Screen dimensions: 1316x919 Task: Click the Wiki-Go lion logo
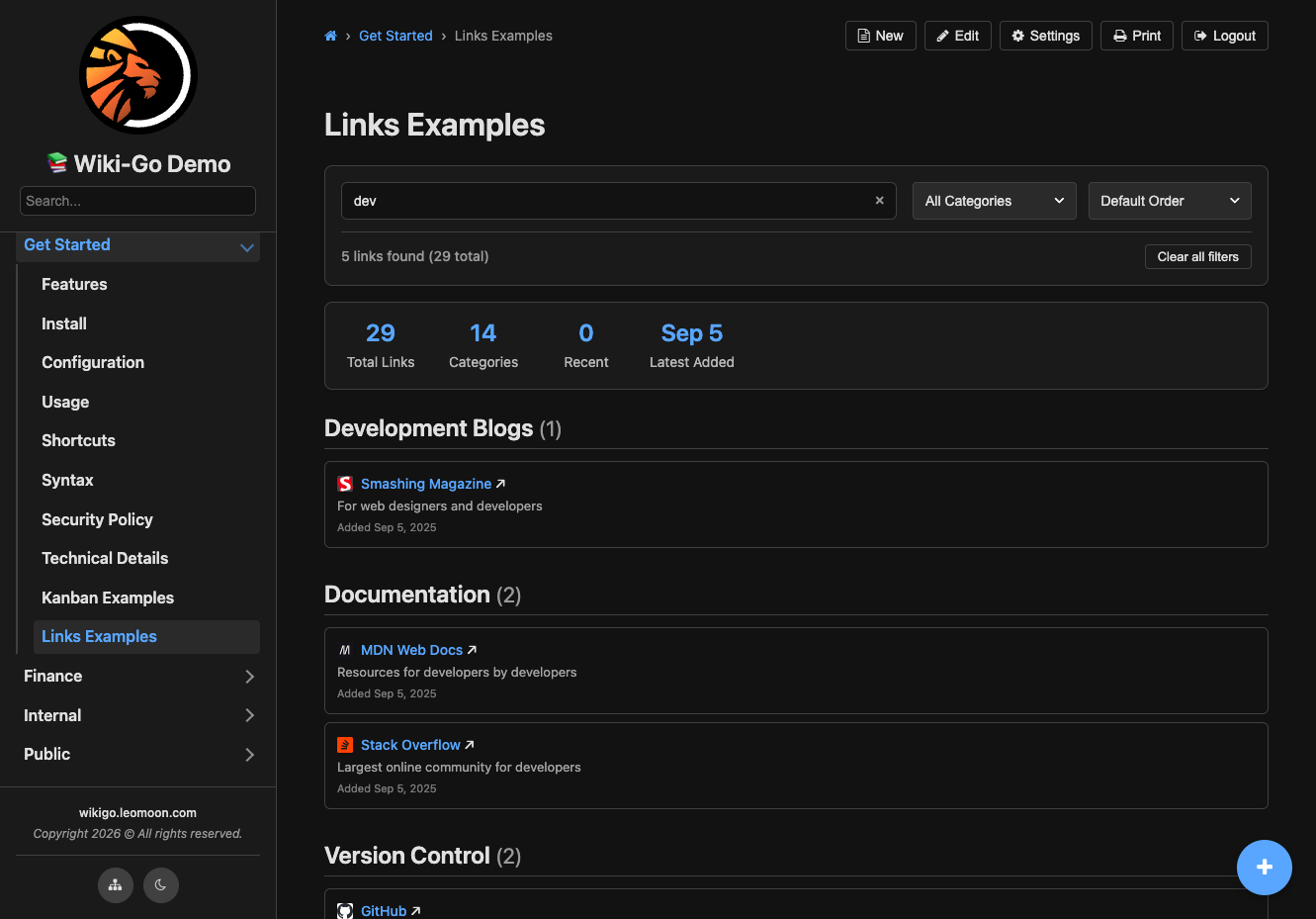(138, 75)
